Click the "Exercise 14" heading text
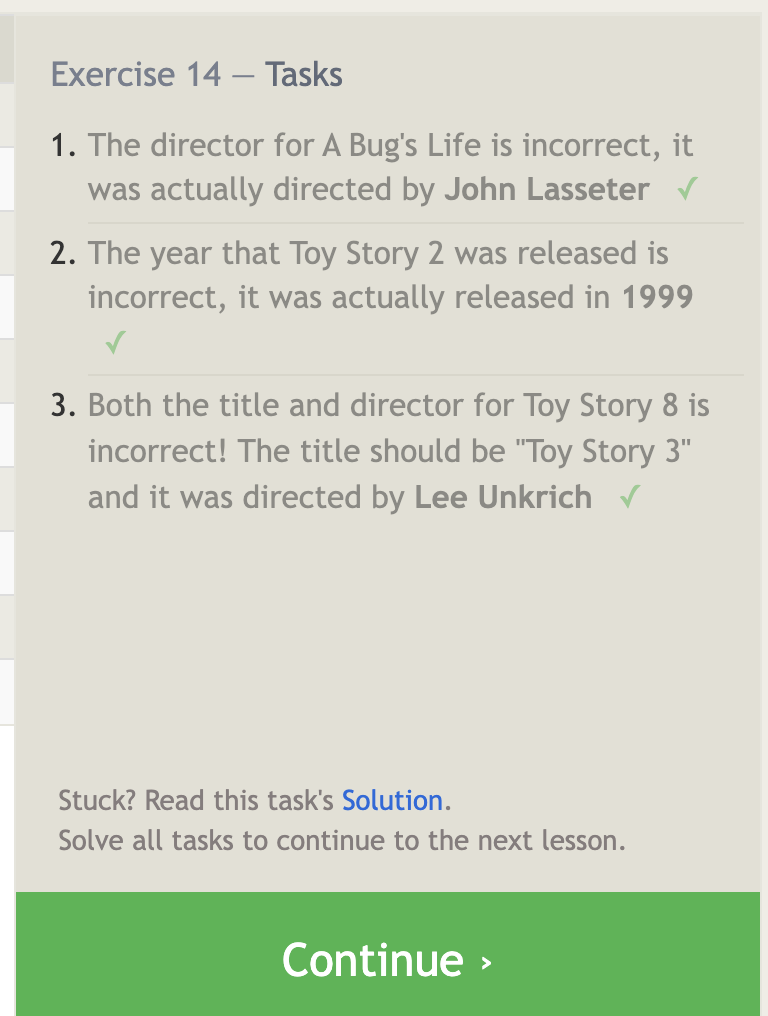 point(136,75)
